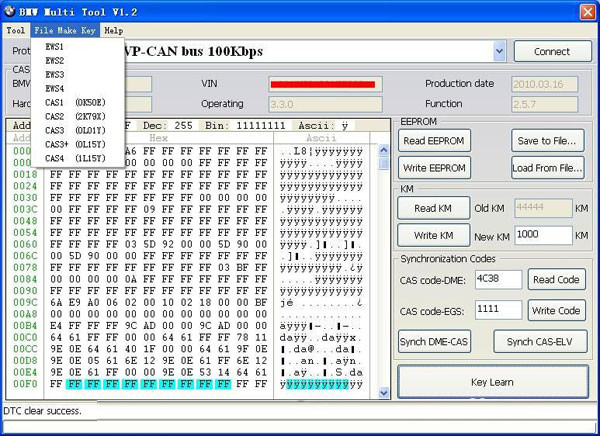
Task: Click the Write EEPROM button
Action: [434, 168]
